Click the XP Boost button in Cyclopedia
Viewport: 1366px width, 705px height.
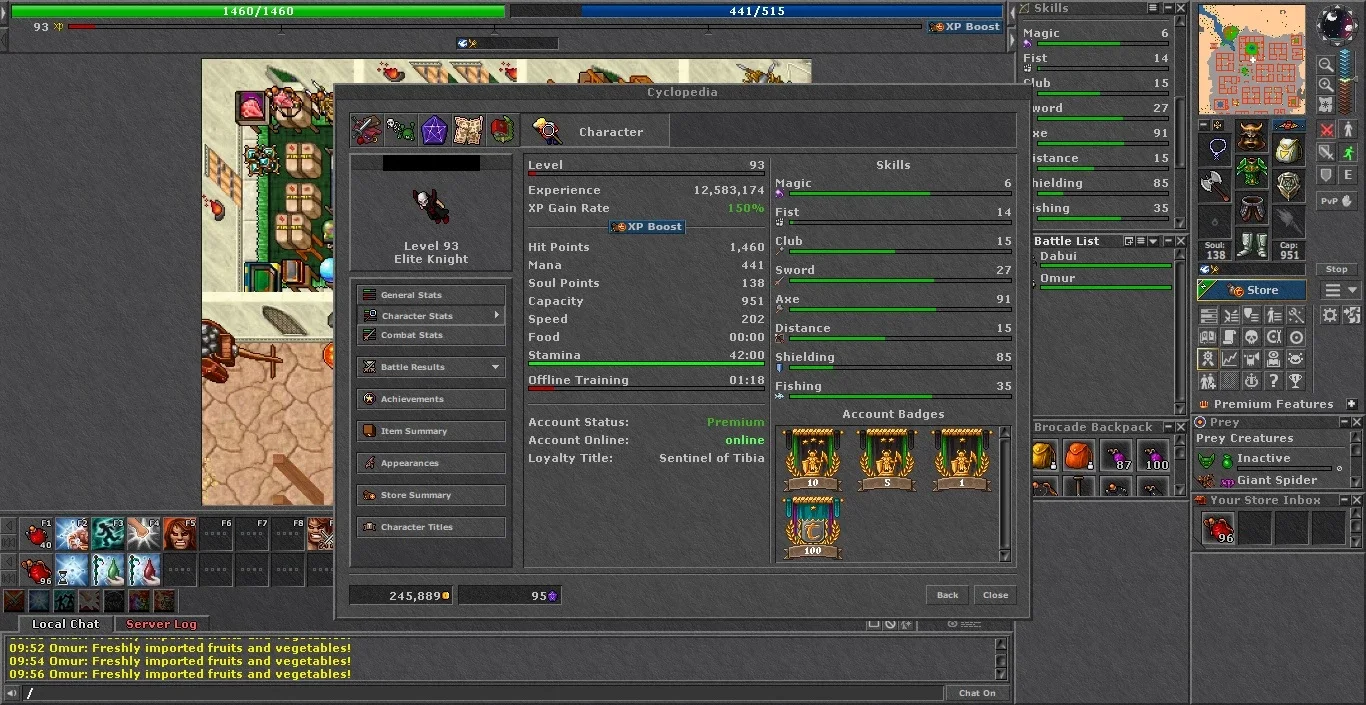647,227
